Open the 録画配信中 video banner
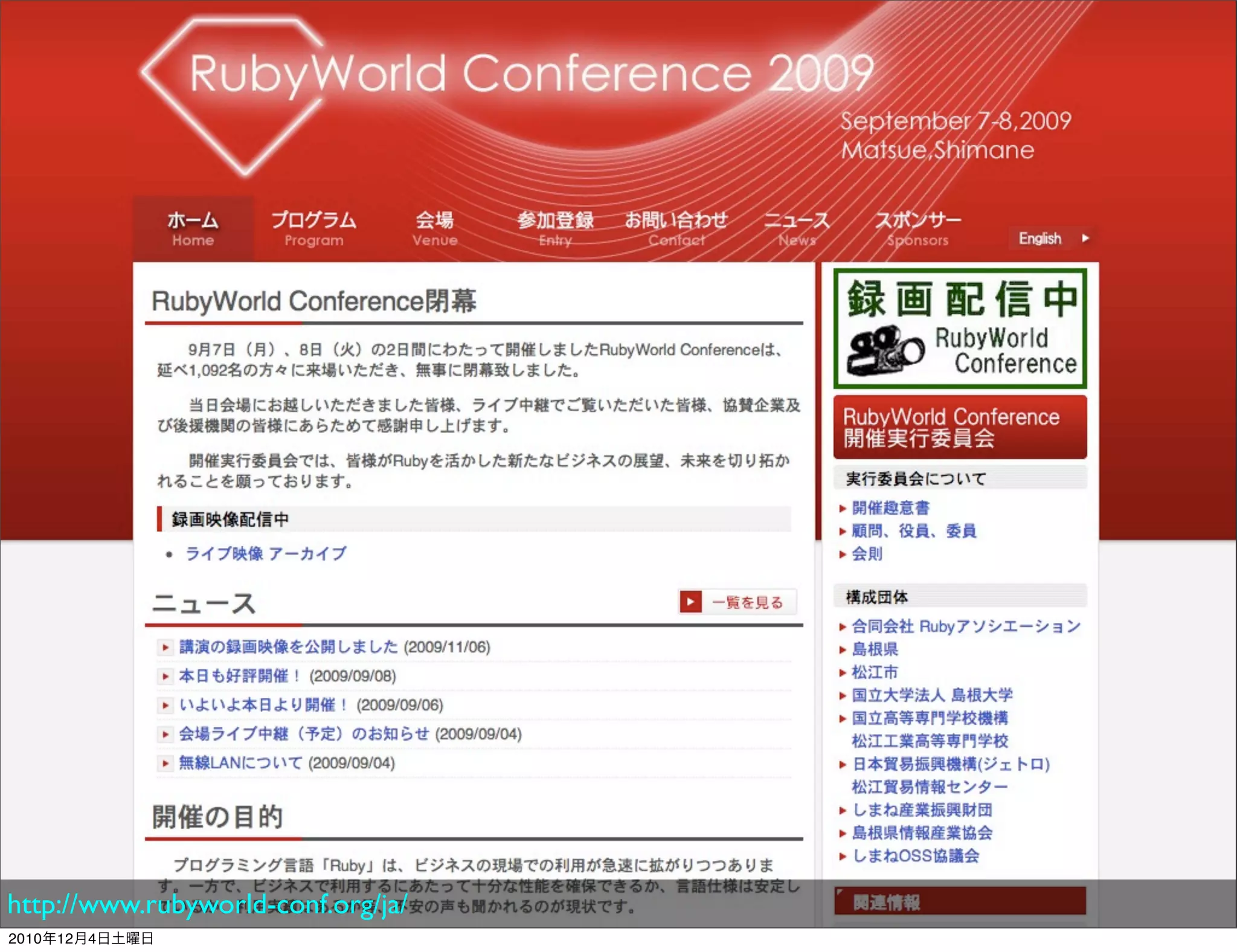 tap(960, 328)
